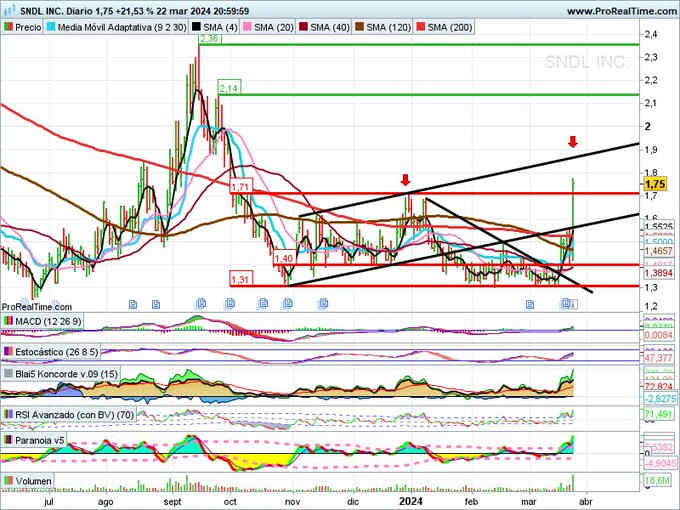Click the 1,3894 value on price axis

(x=658, y=273)
